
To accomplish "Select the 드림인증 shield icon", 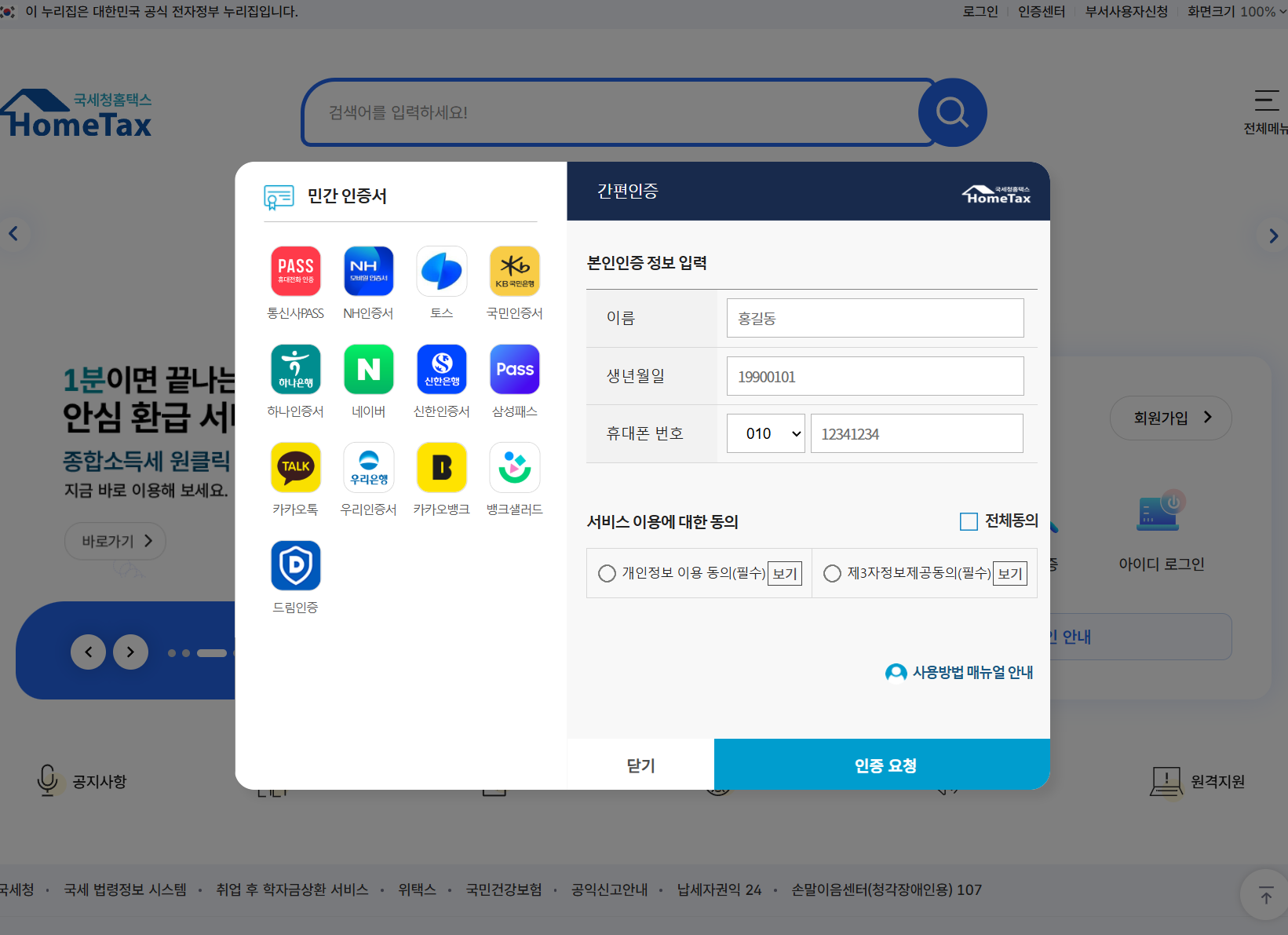I will (295, 565).
